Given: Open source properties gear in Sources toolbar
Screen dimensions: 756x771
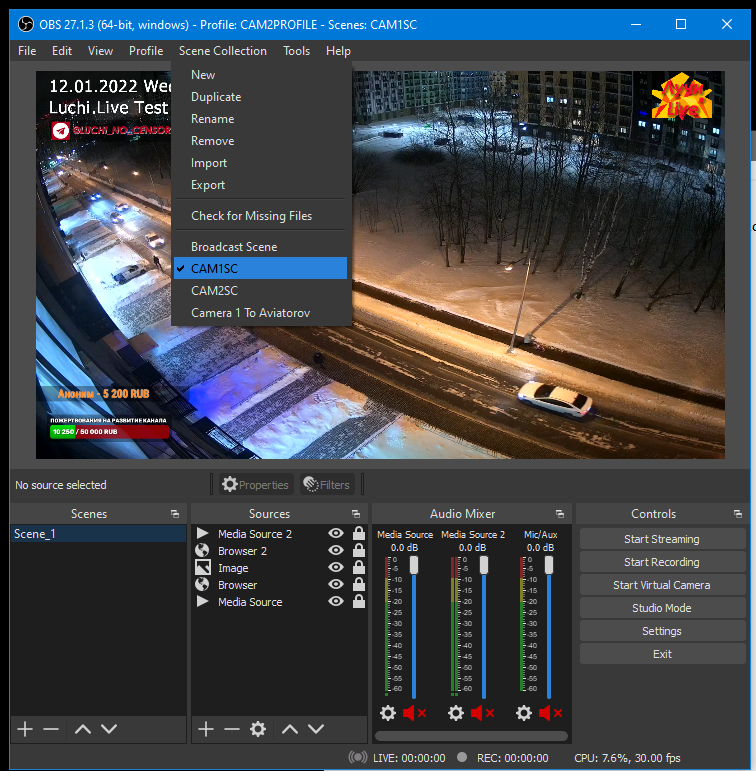Looking at the screenshot, I should click(258, 729).
